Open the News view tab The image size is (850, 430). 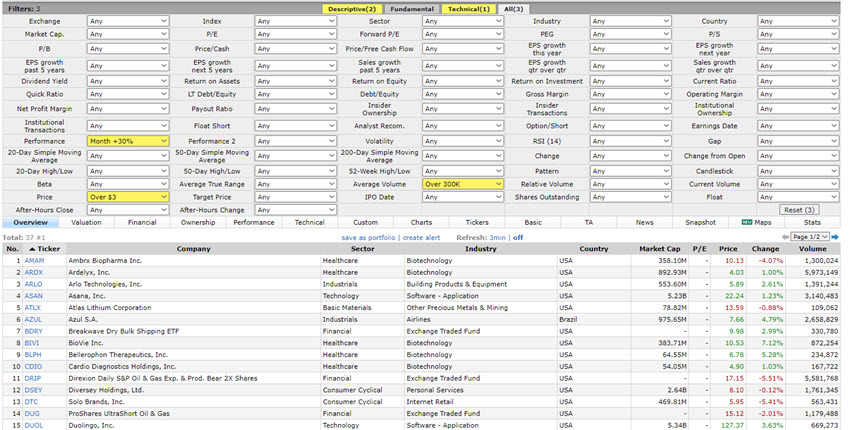pyautogui.click(x=645, y=222)
